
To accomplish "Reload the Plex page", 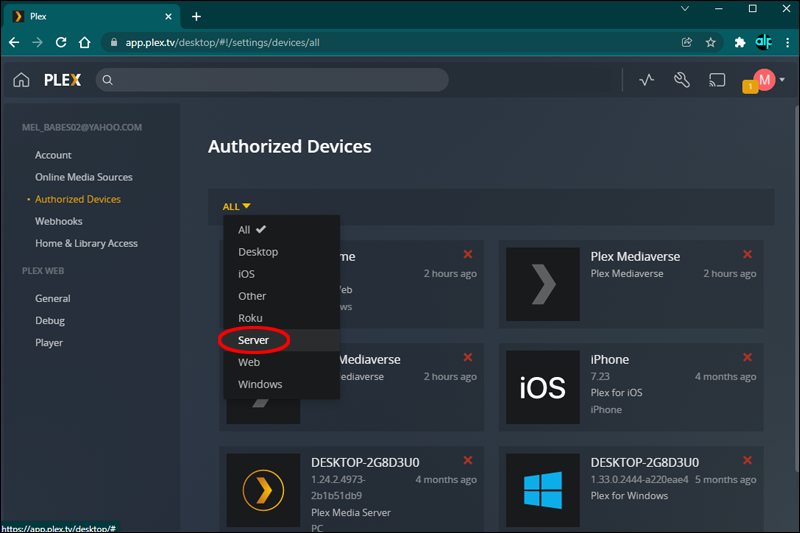I will (x=61, y=42).
